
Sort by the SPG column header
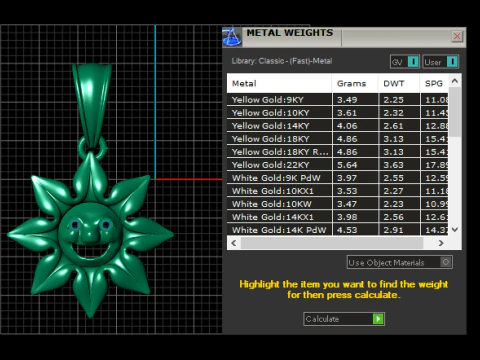click(434, 83)
